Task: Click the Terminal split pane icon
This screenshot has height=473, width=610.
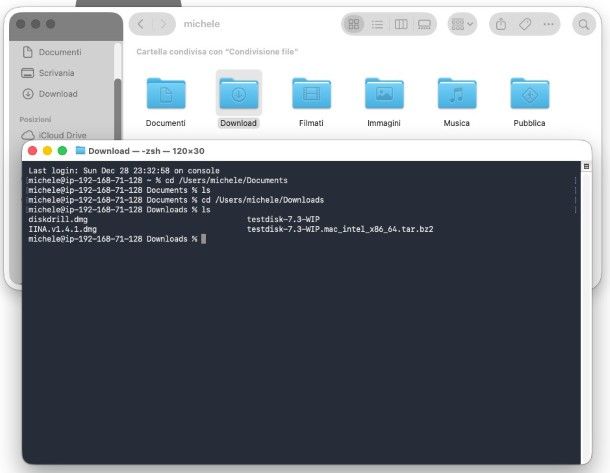Action: pos(586,166)
